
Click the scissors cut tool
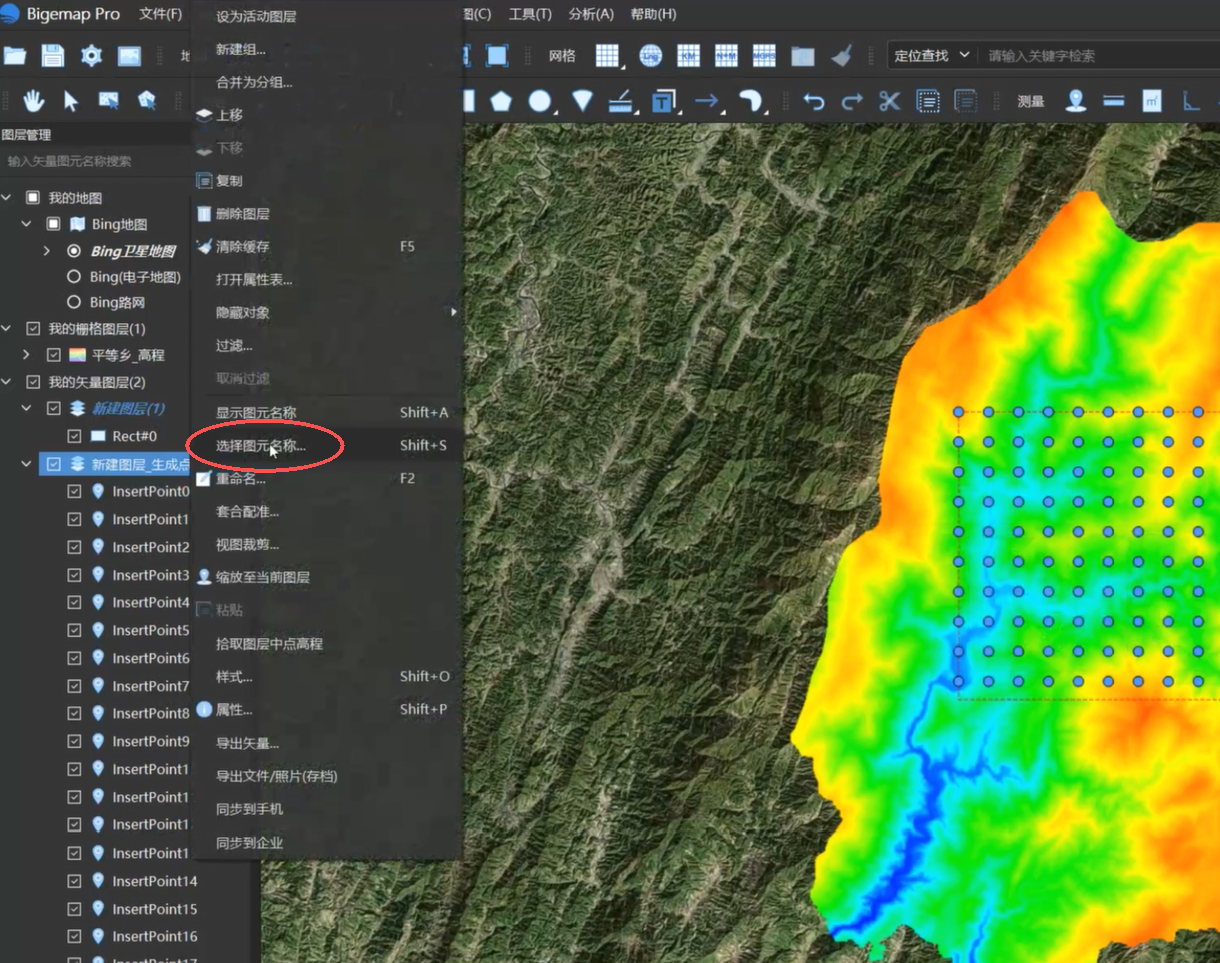click(889, 100)
